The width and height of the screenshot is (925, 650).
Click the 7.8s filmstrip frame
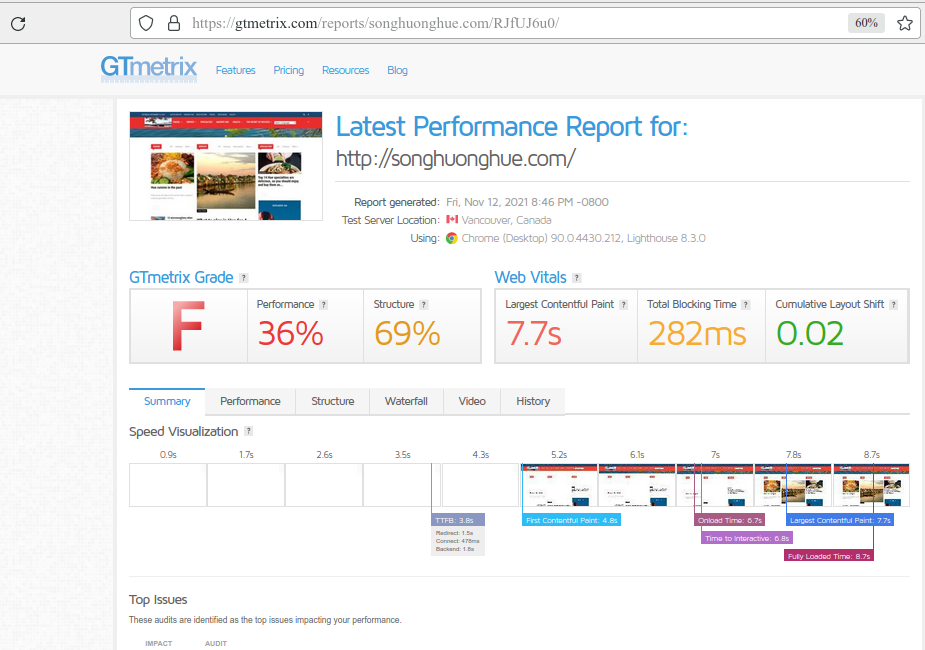point(793,485)
